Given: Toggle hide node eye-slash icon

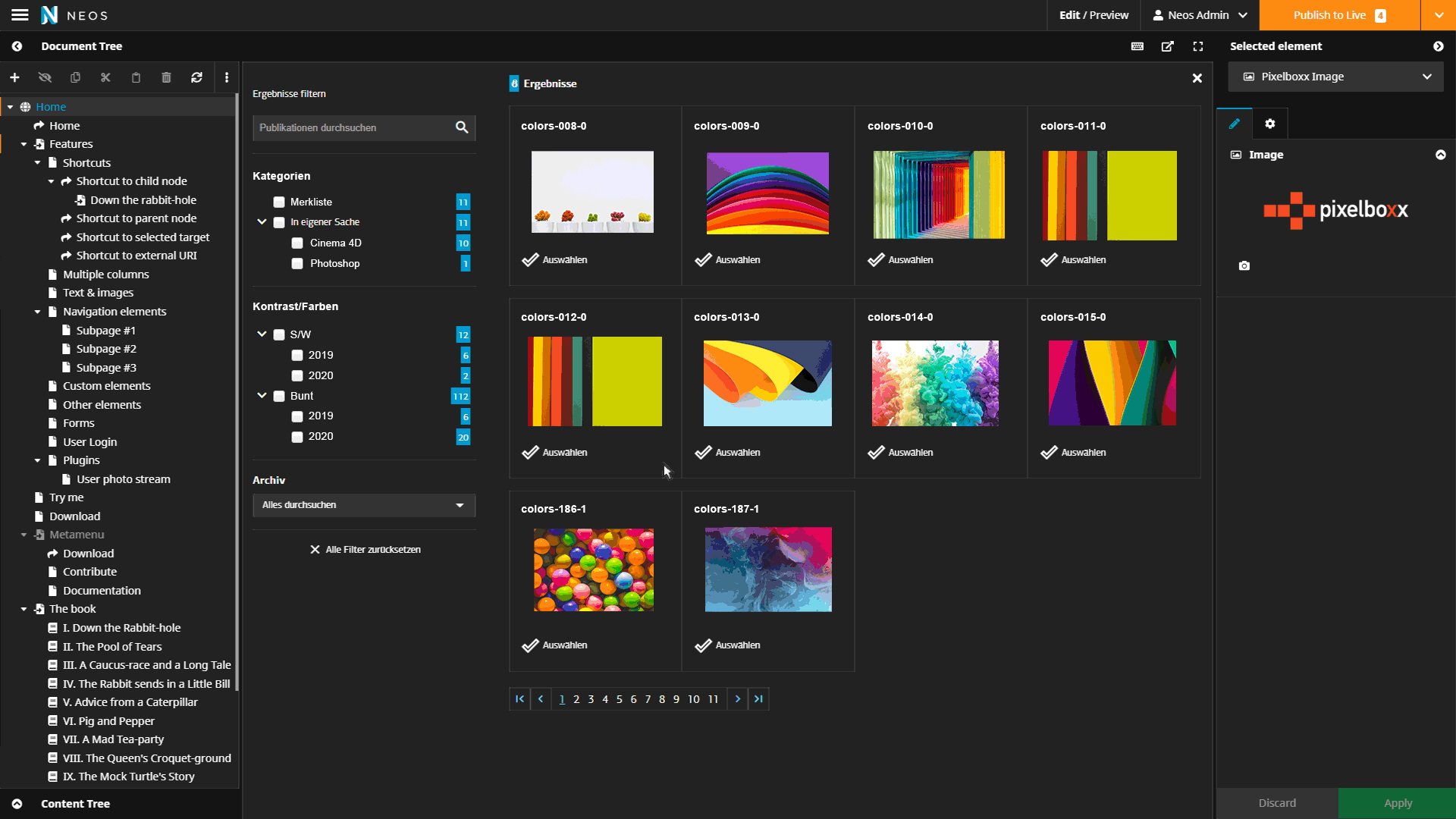Looking at the screenshot, I should pos(45,77).
